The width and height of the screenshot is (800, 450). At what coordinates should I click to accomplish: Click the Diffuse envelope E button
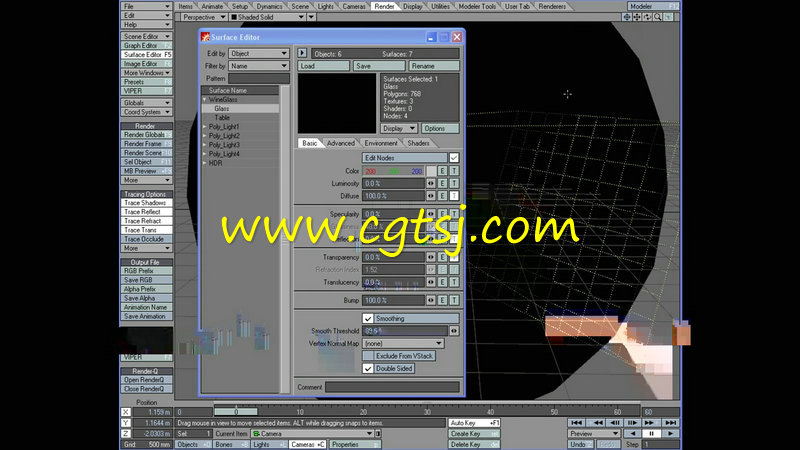tap(442, 196)
